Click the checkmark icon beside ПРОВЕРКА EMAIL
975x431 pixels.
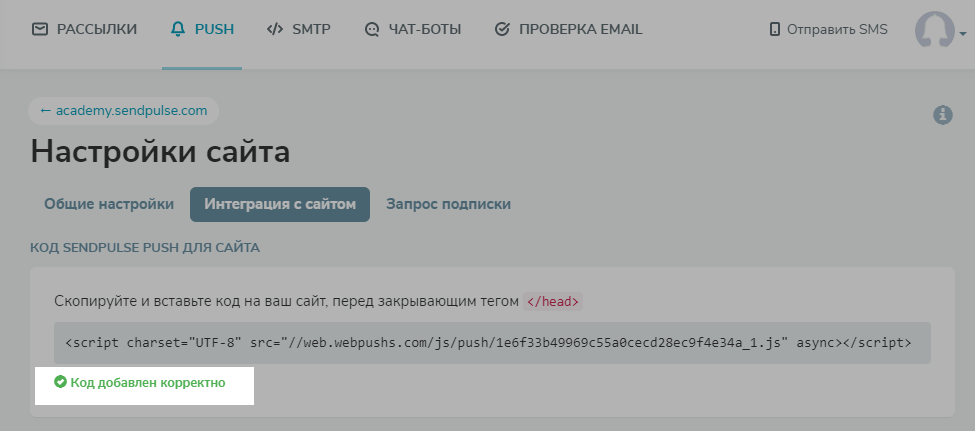point(502,29)
